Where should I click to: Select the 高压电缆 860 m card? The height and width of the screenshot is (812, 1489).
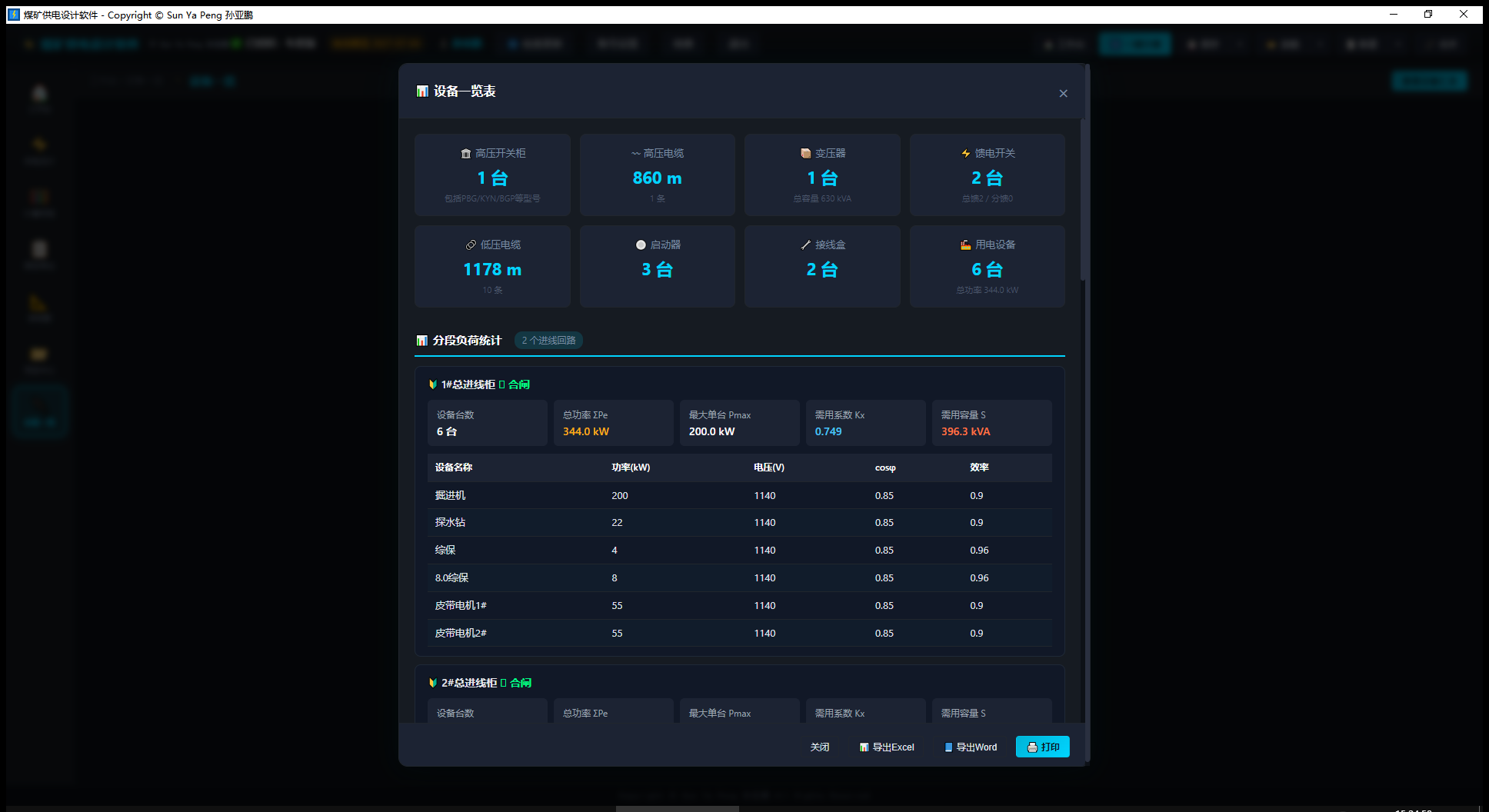pyautogui.click(x=657, y=175)
